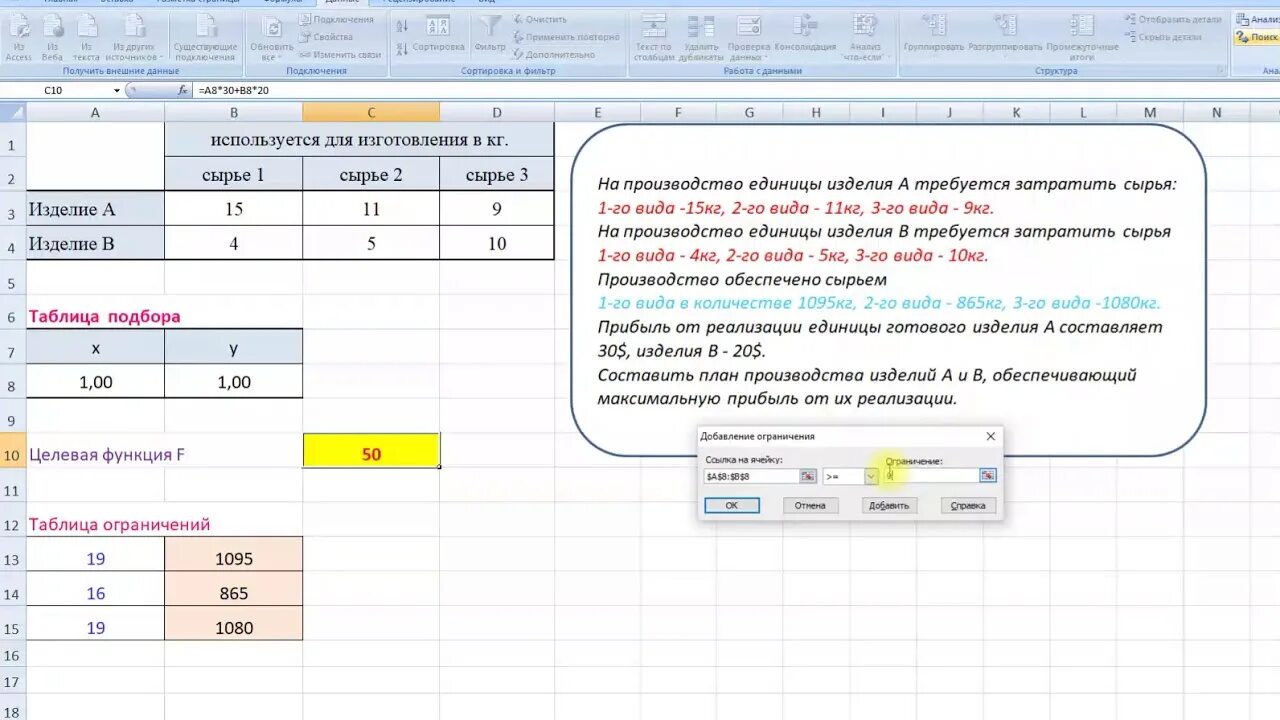
Task: Expand the Name Box dropdown arrow
Action: pos(117,90)
